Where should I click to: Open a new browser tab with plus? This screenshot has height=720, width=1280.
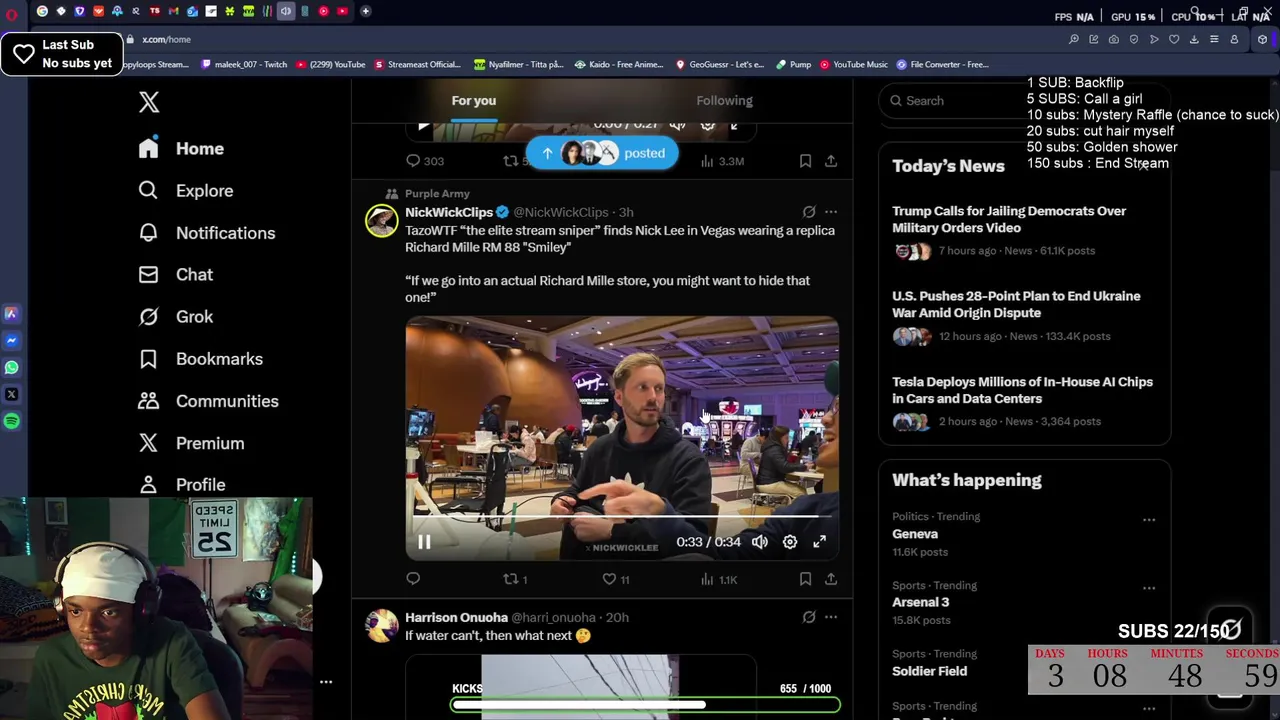coord(365,11)
